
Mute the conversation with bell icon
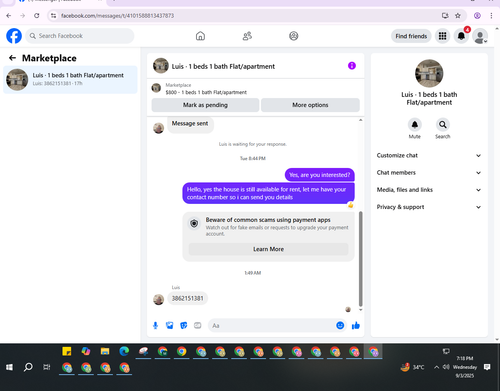tap(415, 125)
